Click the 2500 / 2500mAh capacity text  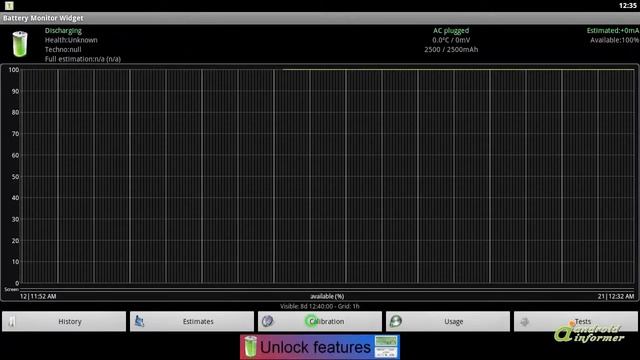tap(451, 49)
